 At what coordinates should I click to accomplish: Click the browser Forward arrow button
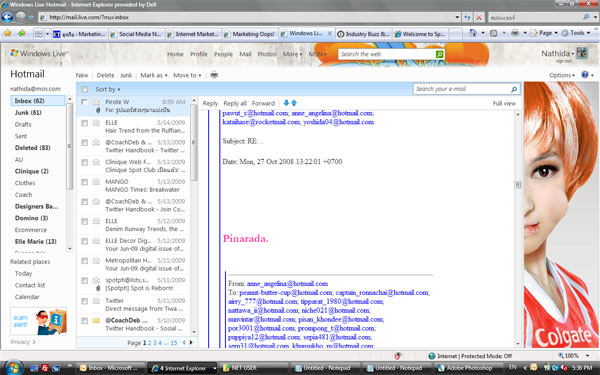(x=21, y=17)
